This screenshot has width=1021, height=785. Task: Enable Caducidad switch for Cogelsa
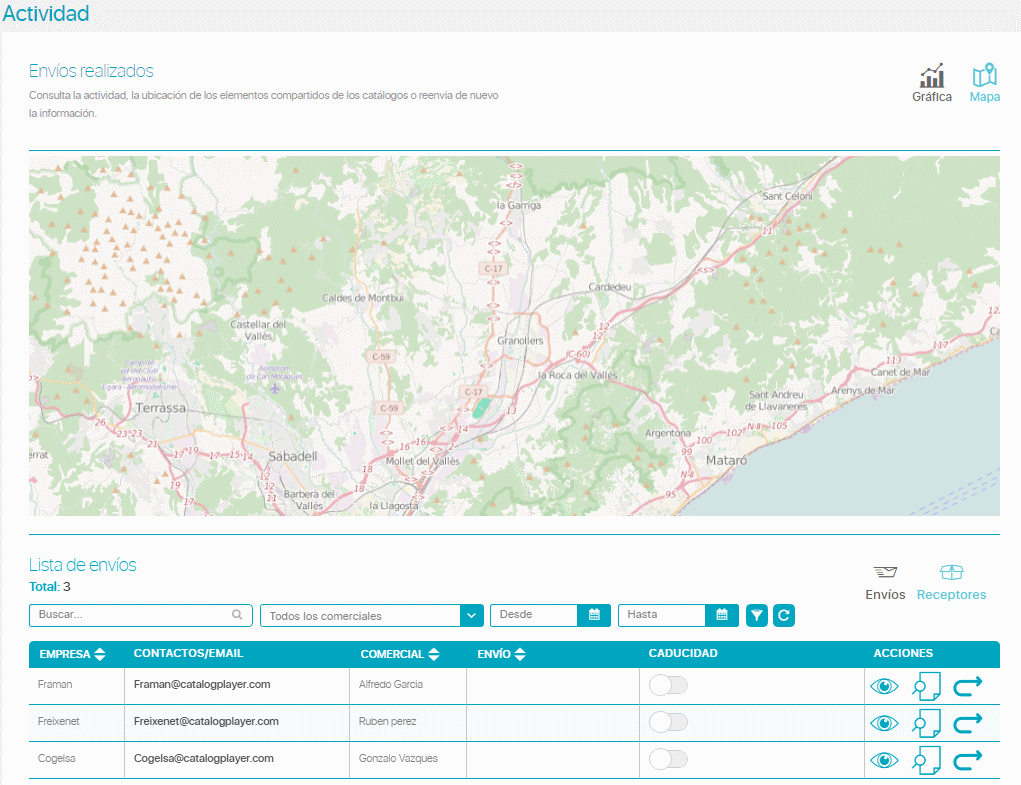668,759
